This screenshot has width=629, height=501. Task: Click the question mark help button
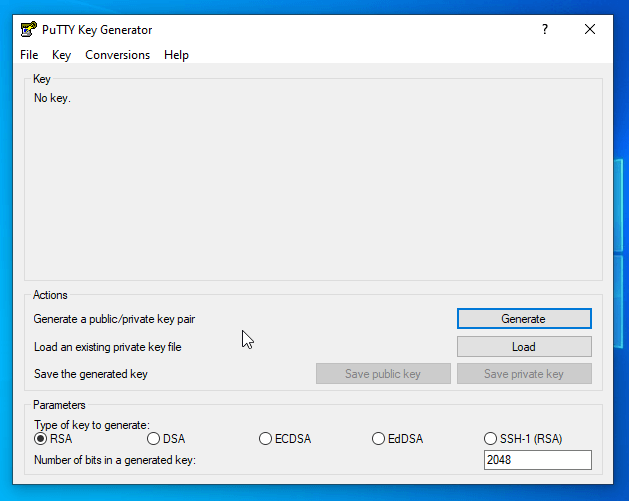tap(545, 29)
